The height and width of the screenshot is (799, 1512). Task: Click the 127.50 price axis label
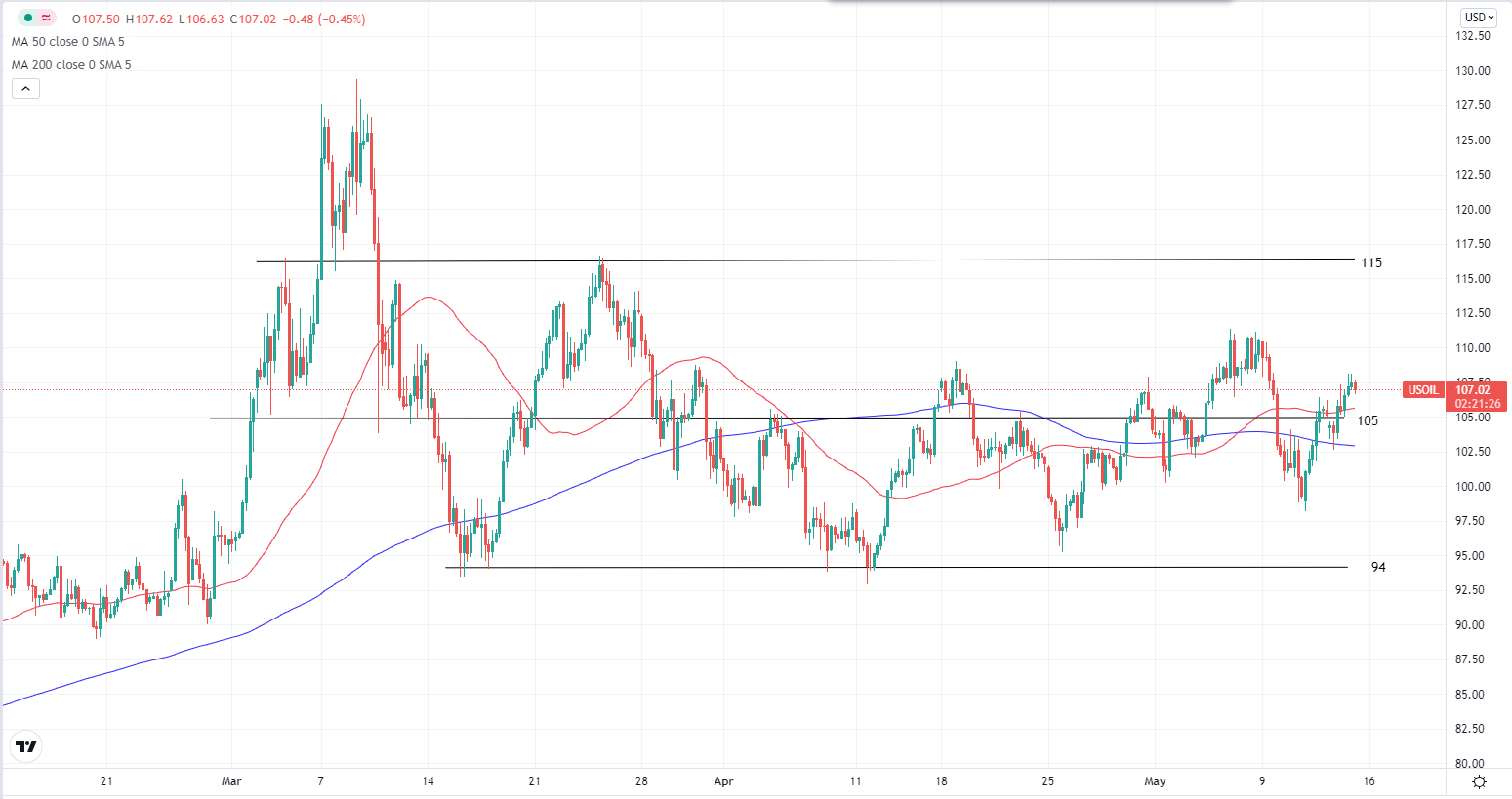(1472, 105)
